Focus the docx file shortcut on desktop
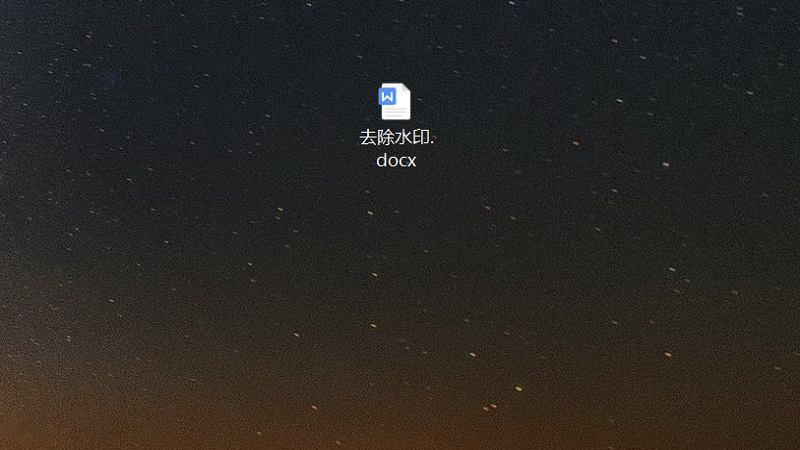 (x=395, y=102)
